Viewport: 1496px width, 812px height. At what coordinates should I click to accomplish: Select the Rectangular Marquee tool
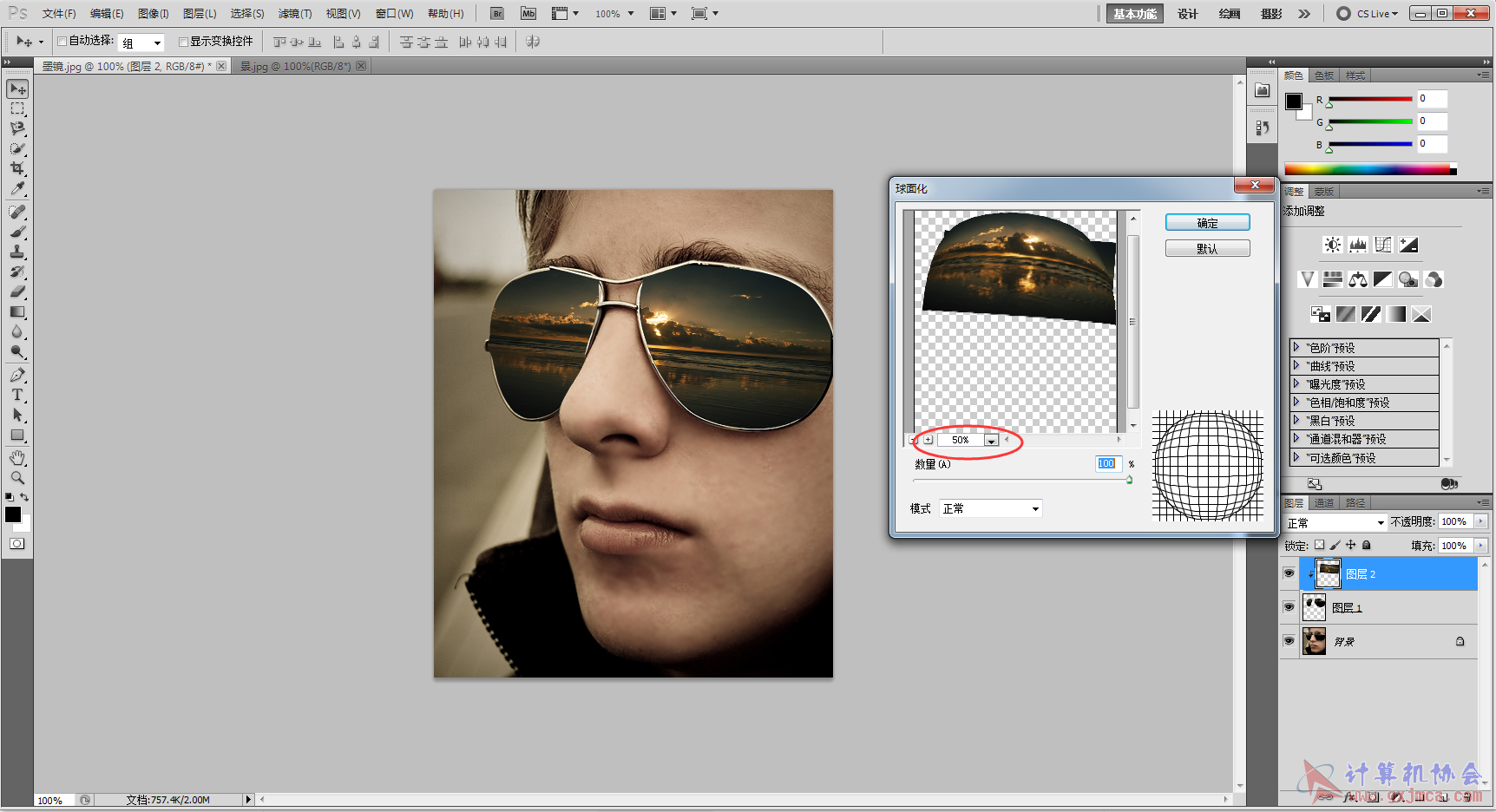17,109
